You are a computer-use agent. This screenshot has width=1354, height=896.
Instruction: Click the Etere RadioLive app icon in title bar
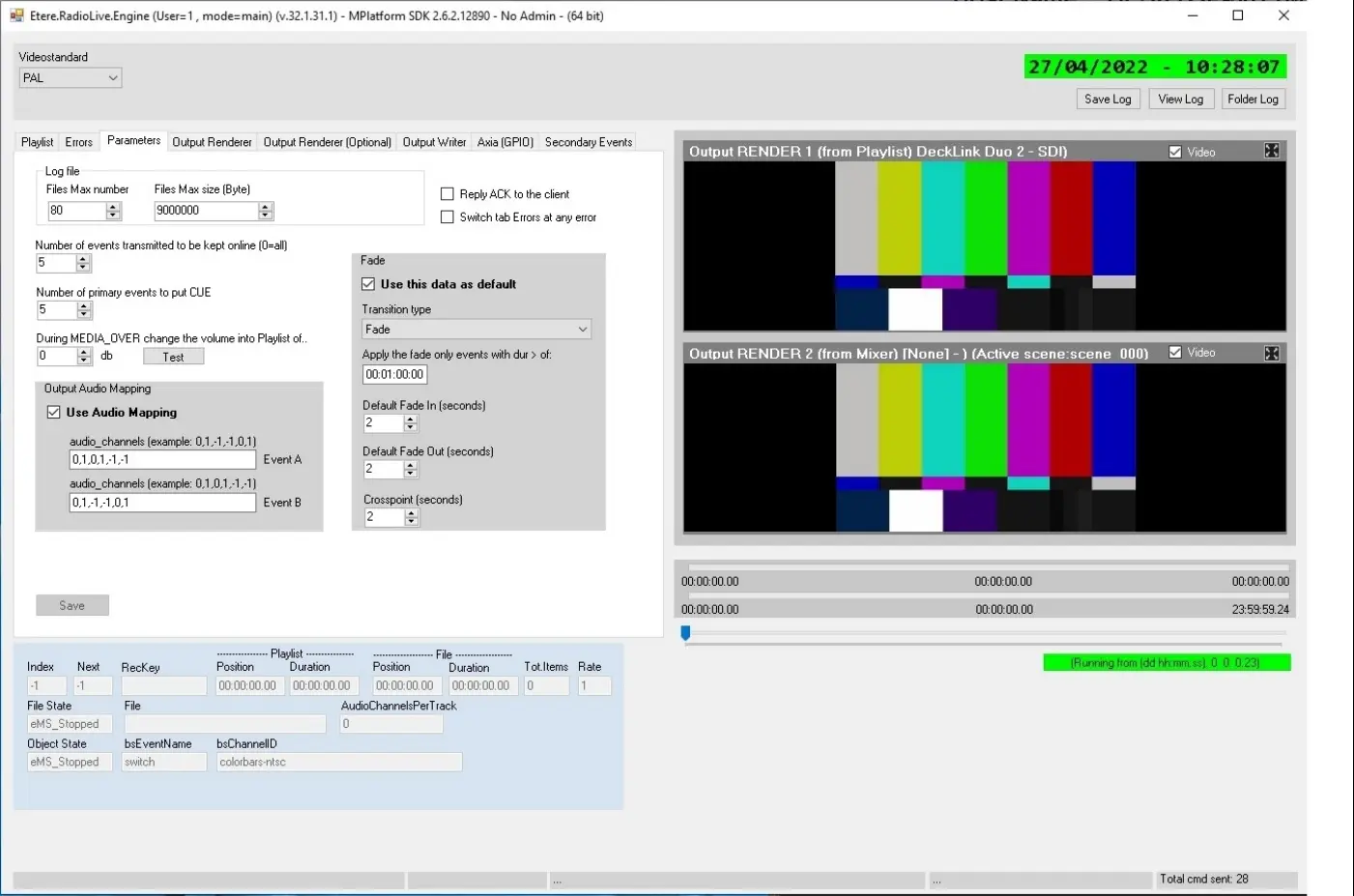[16, 15]
